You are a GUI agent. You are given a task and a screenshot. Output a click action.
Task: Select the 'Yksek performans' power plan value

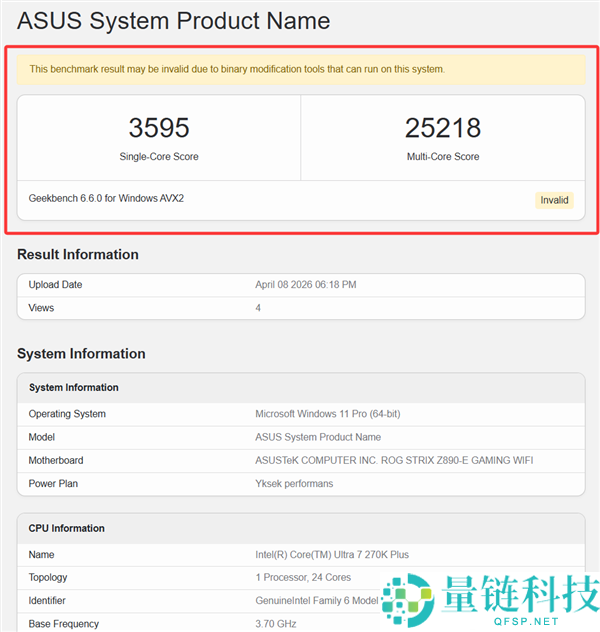click(294, 483)
